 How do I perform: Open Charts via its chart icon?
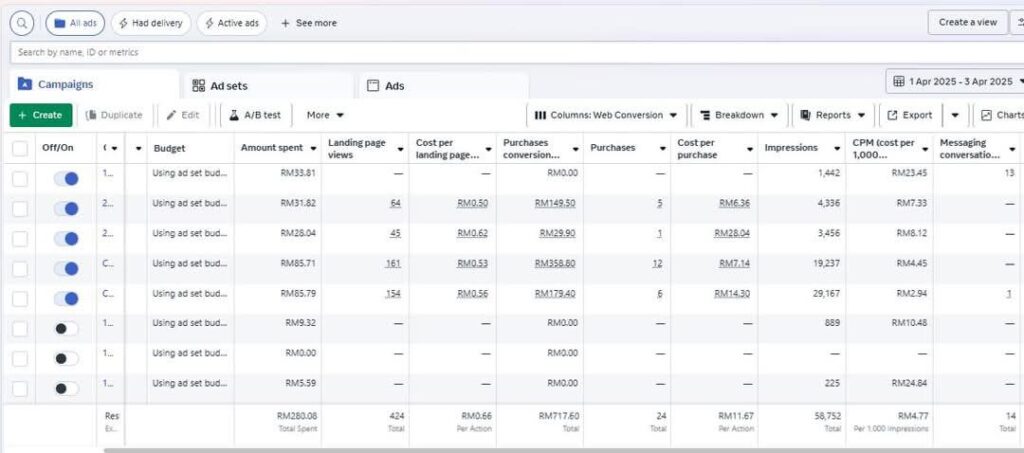point(987,115)
